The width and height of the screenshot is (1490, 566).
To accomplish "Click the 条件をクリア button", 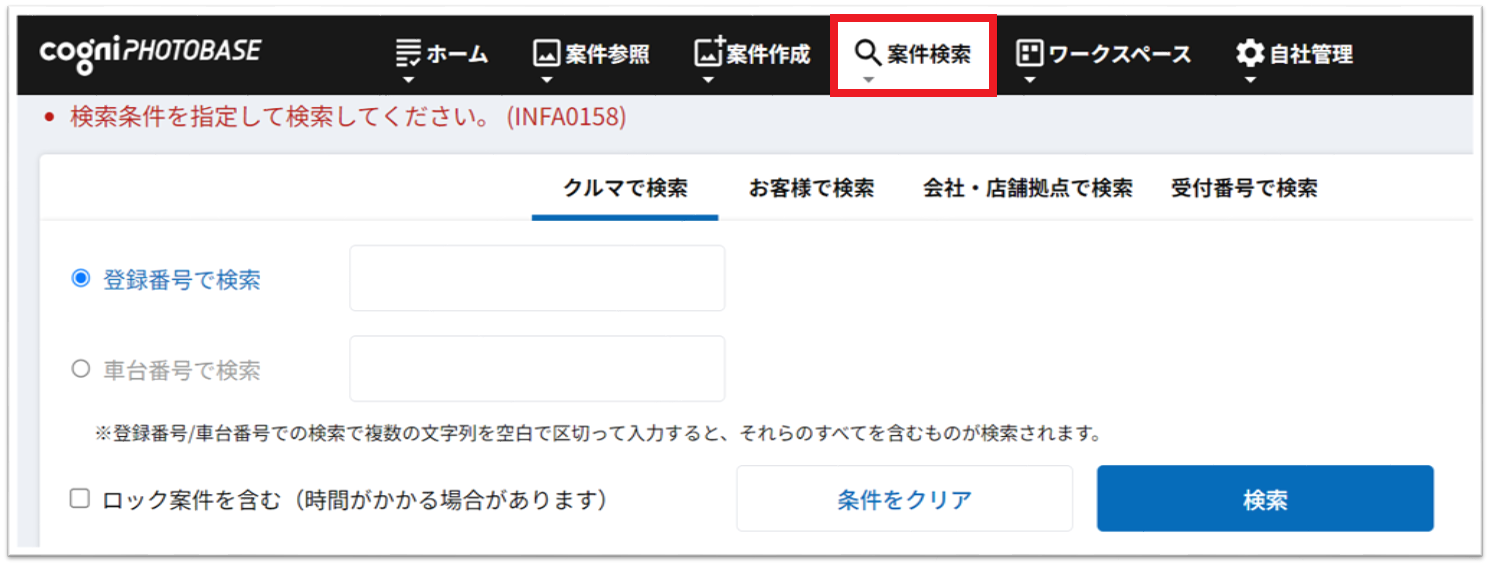I will (x=904, y=499).
